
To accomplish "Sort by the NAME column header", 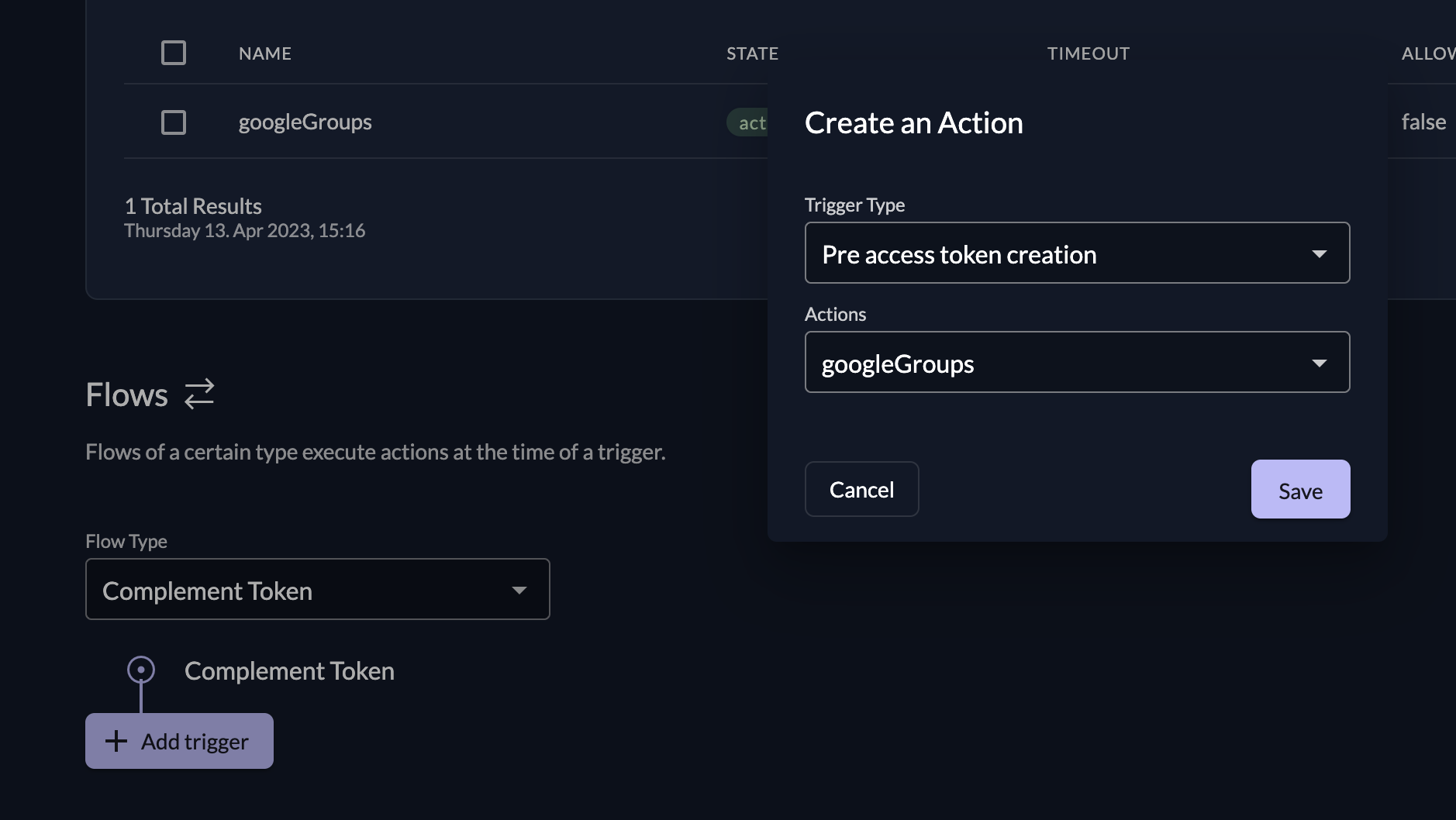I will pyautogui.click(x=265, y=53).
